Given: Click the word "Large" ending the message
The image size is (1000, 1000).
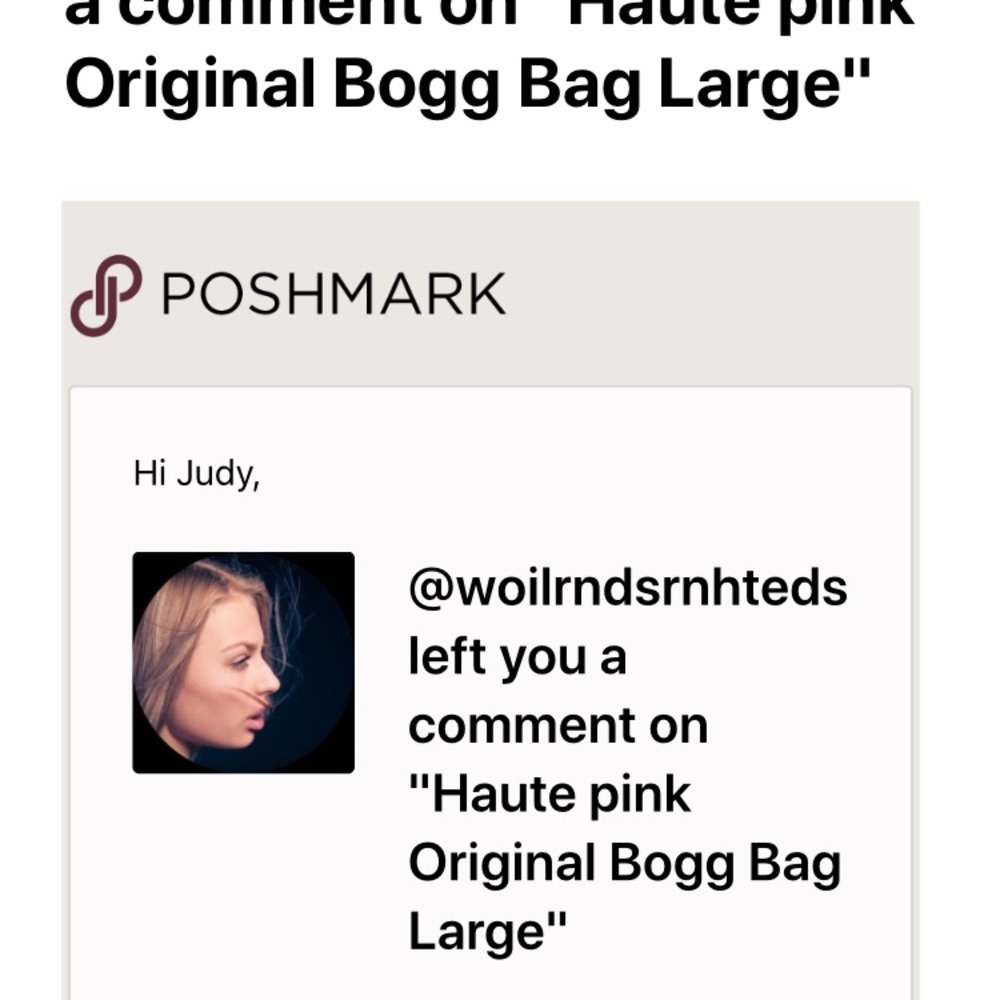Looking at the screenshot, I should [476, 932].
